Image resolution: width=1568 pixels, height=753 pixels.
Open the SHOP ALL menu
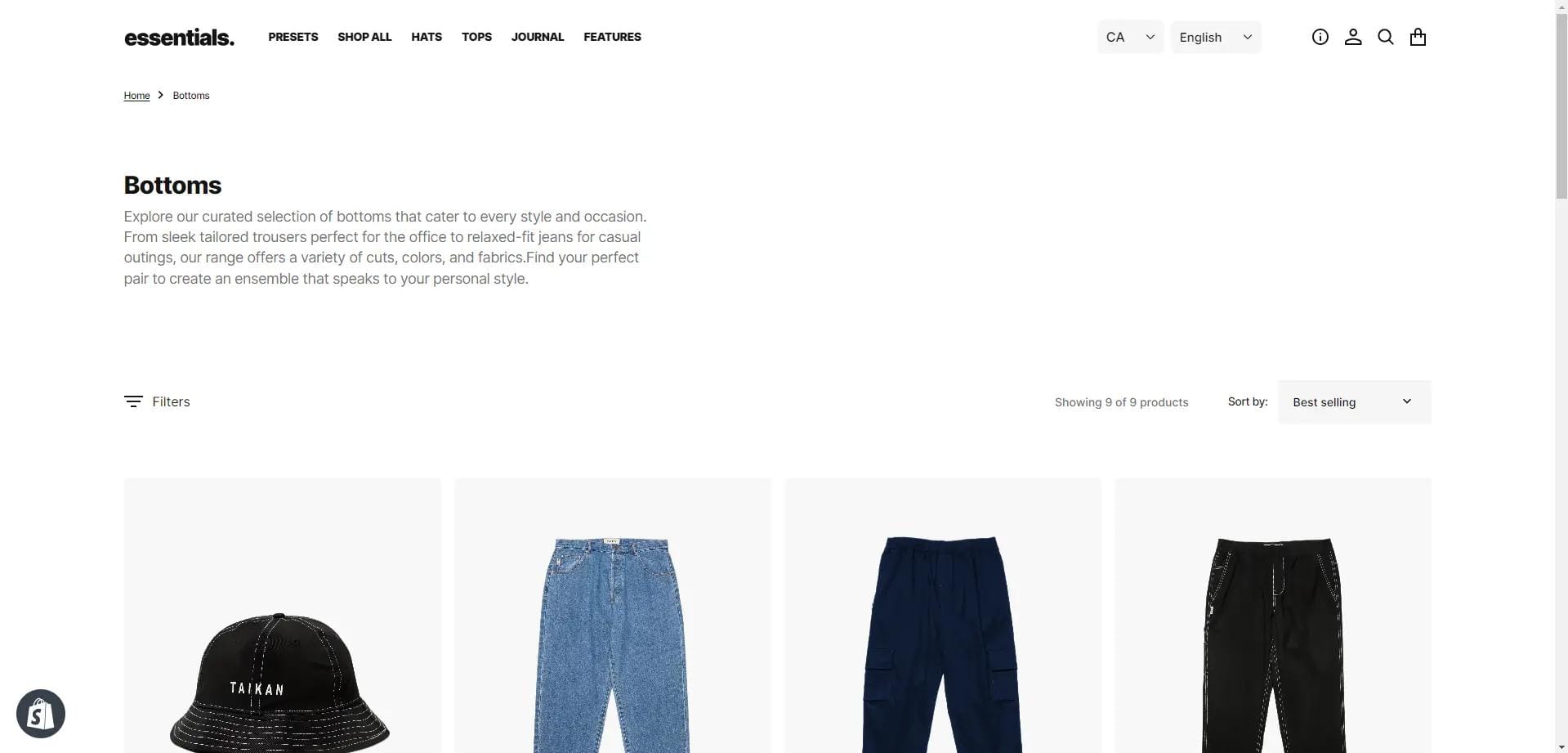click(x=364, y=37)
